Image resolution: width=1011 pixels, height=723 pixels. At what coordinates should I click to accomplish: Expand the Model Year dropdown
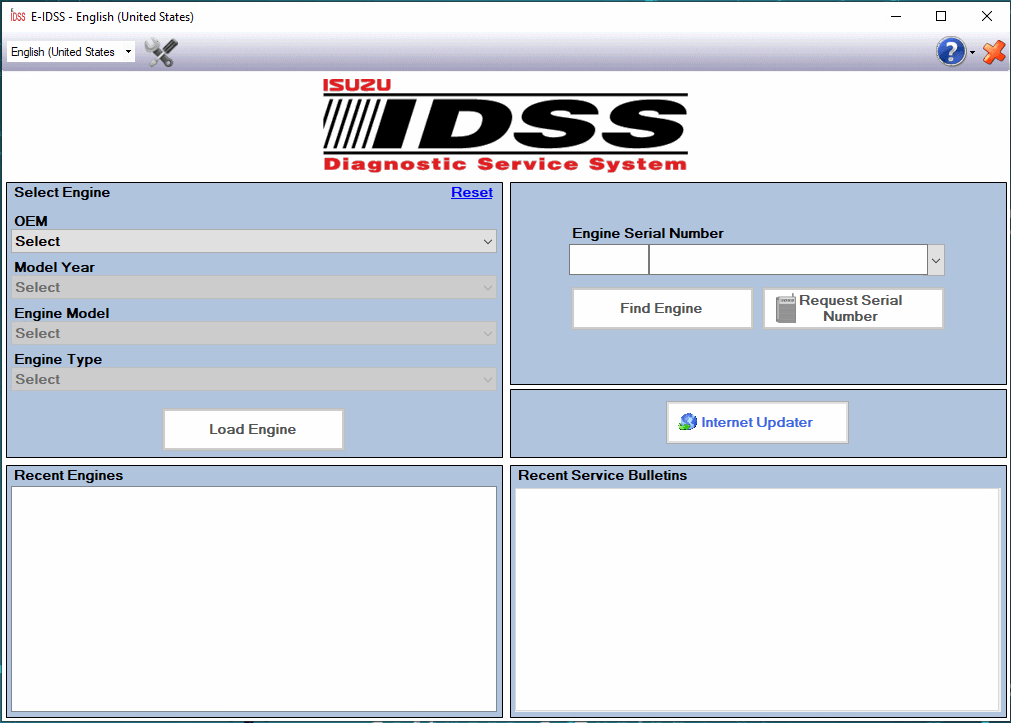pos(253,287)
